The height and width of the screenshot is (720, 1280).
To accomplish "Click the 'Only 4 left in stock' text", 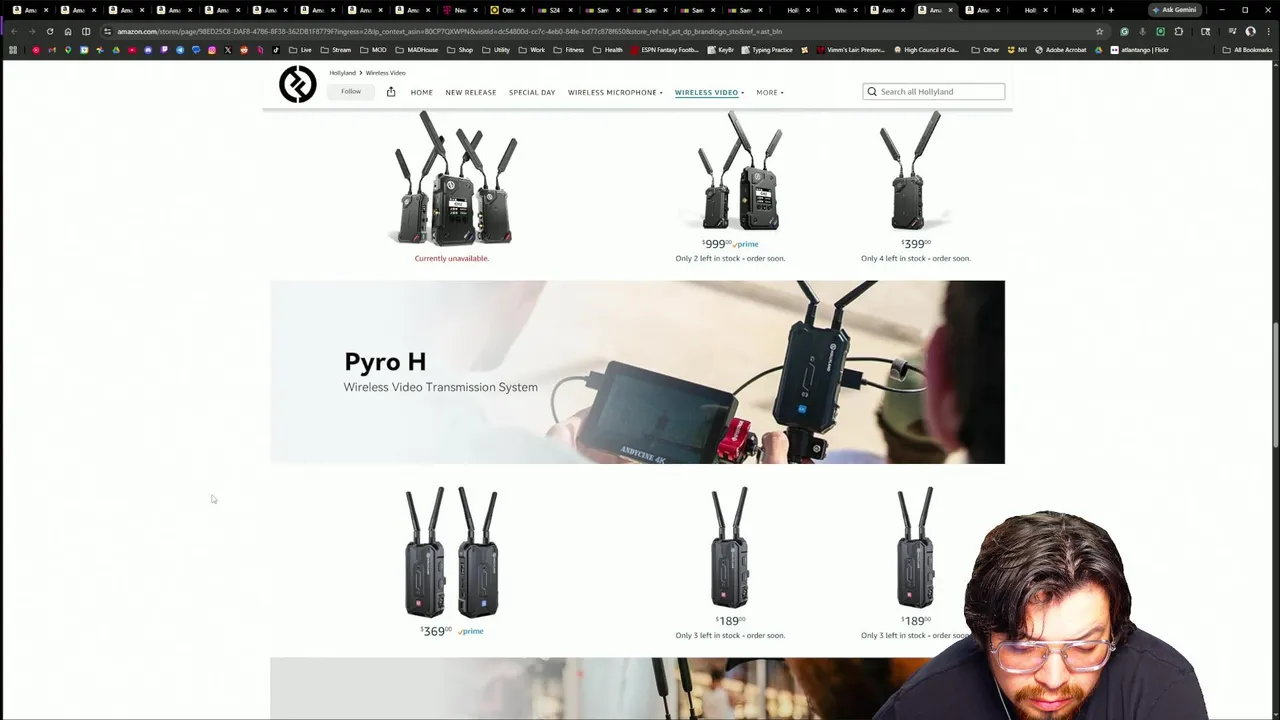I will click(916, 258).
